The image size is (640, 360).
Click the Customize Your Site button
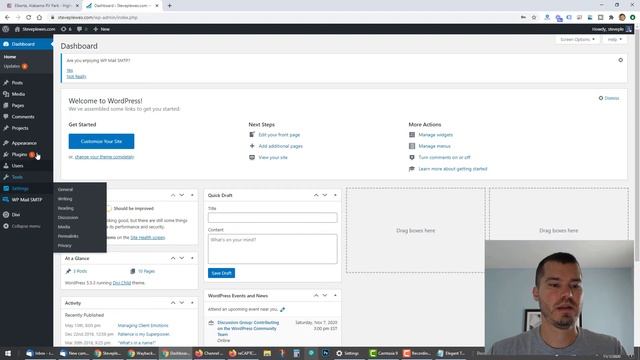tap(101, 141)
